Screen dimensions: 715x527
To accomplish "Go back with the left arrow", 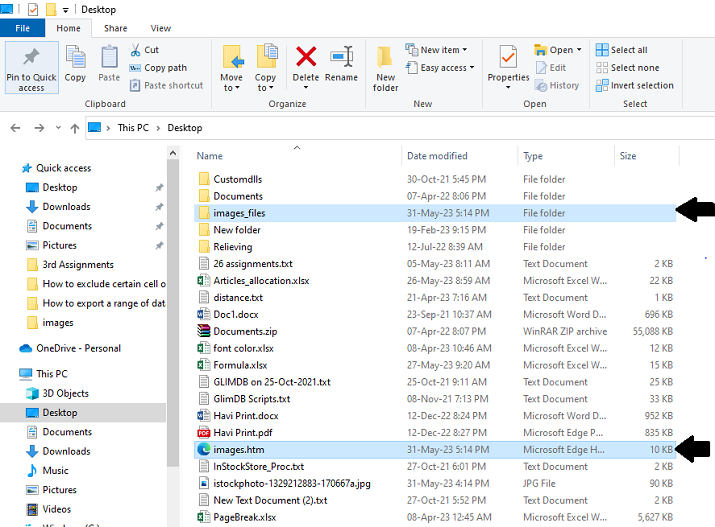I will point(16,128).
